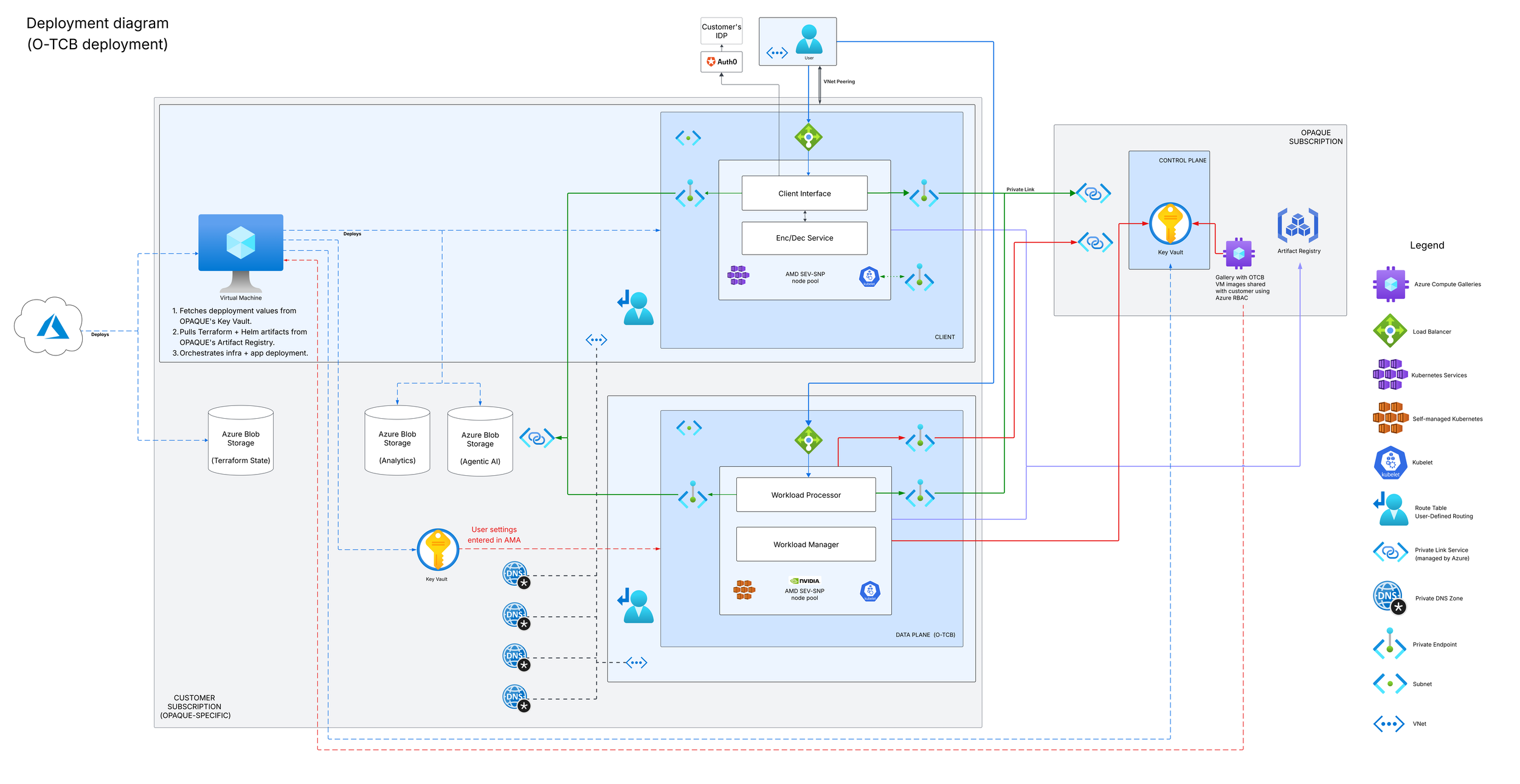Viewport: 1520px width, 784px height.
Task: Click the Auth0 box
Action: click(x=721, y=62)
